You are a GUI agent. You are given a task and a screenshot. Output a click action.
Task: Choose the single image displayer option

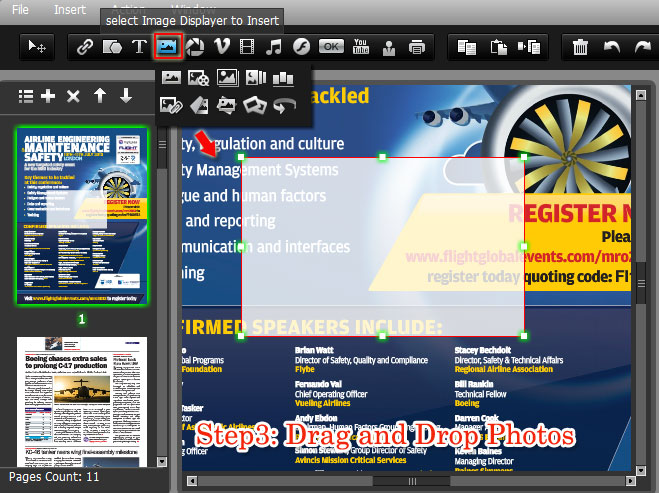pos(171,78)
